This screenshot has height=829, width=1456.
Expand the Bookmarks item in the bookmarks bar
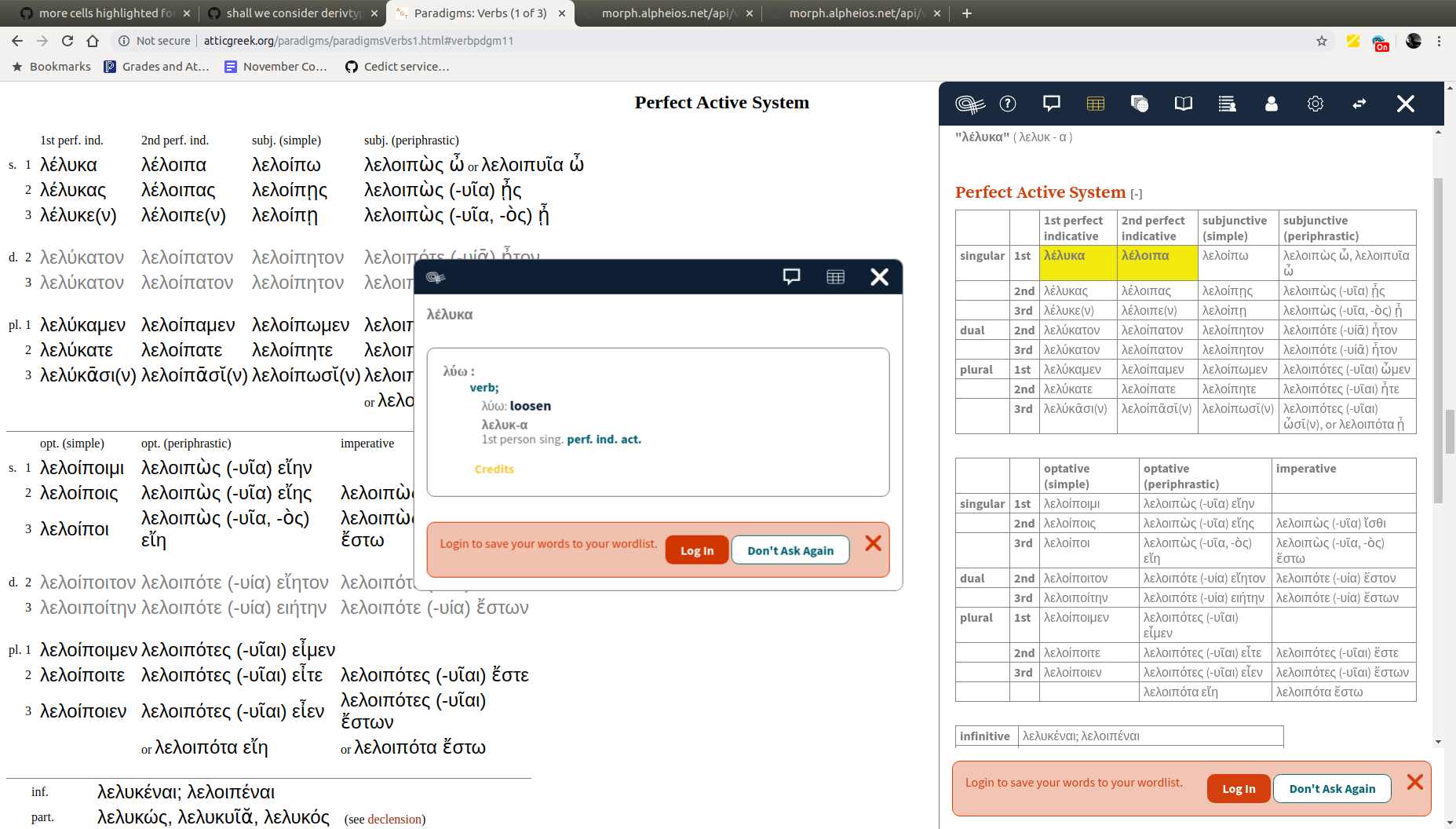(x=50, y=67)
